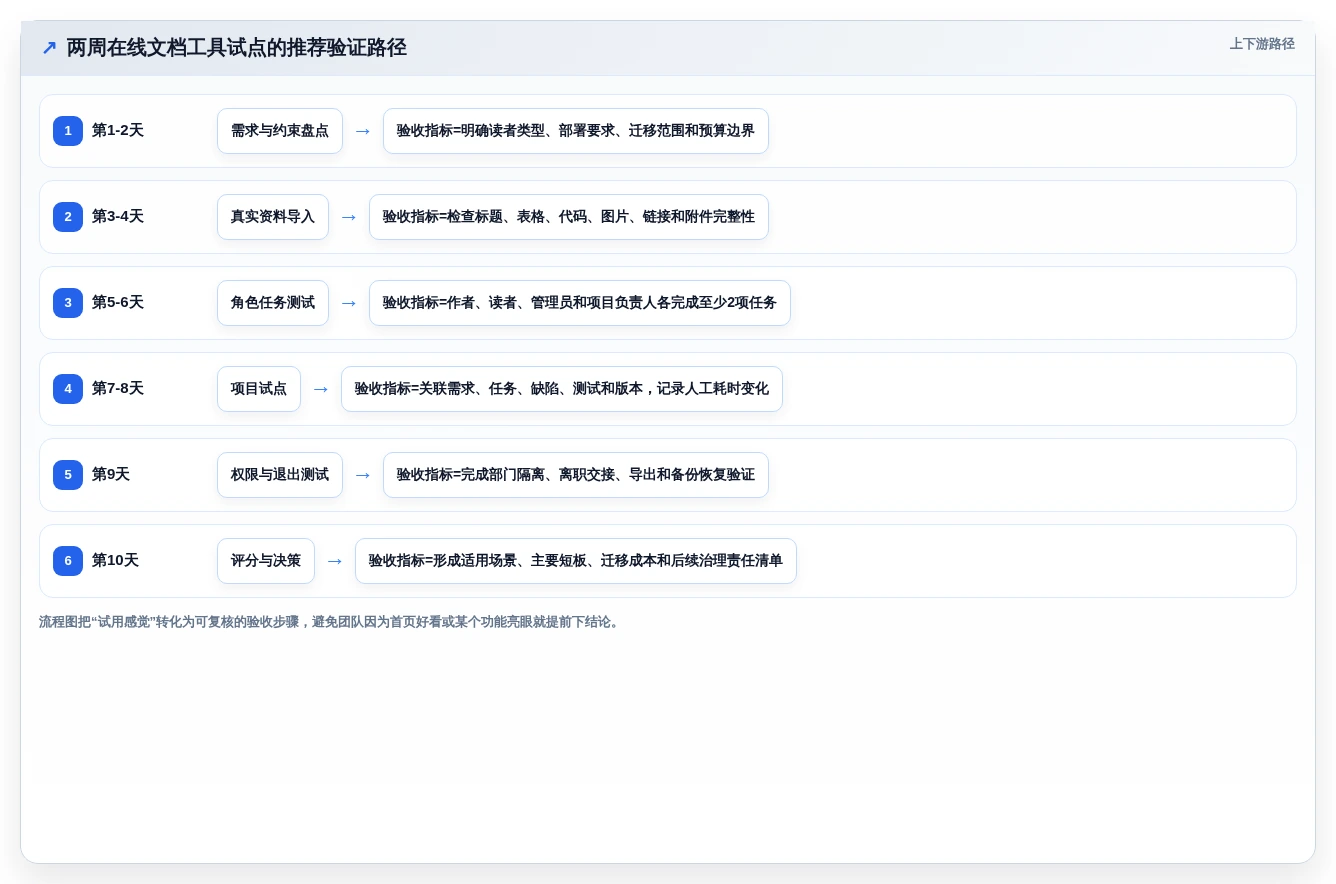Select the 第5-6天 label
Screen dimensions: 1336x884
tap(118, 303)
